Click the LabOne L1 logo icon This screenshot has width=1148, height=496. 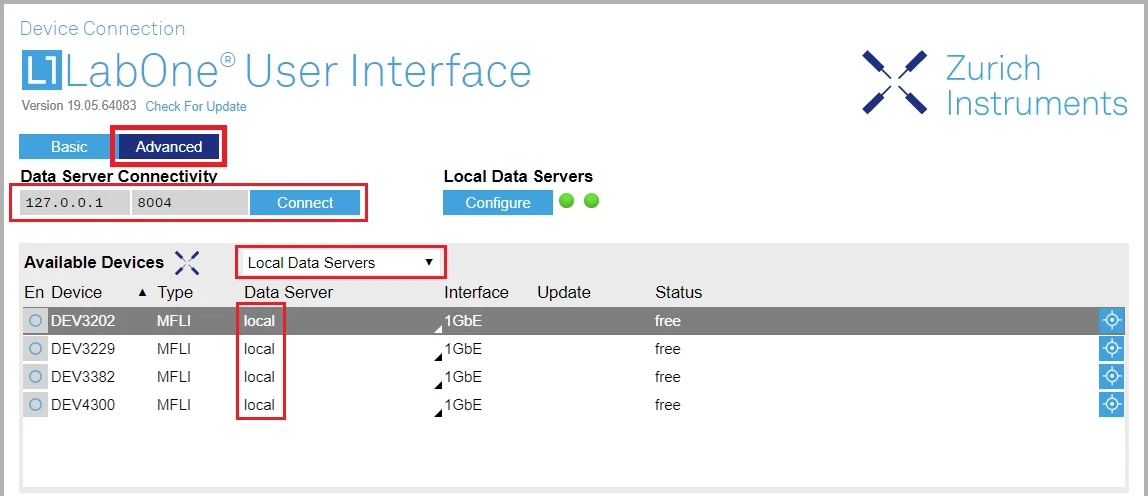click(42, 71)
